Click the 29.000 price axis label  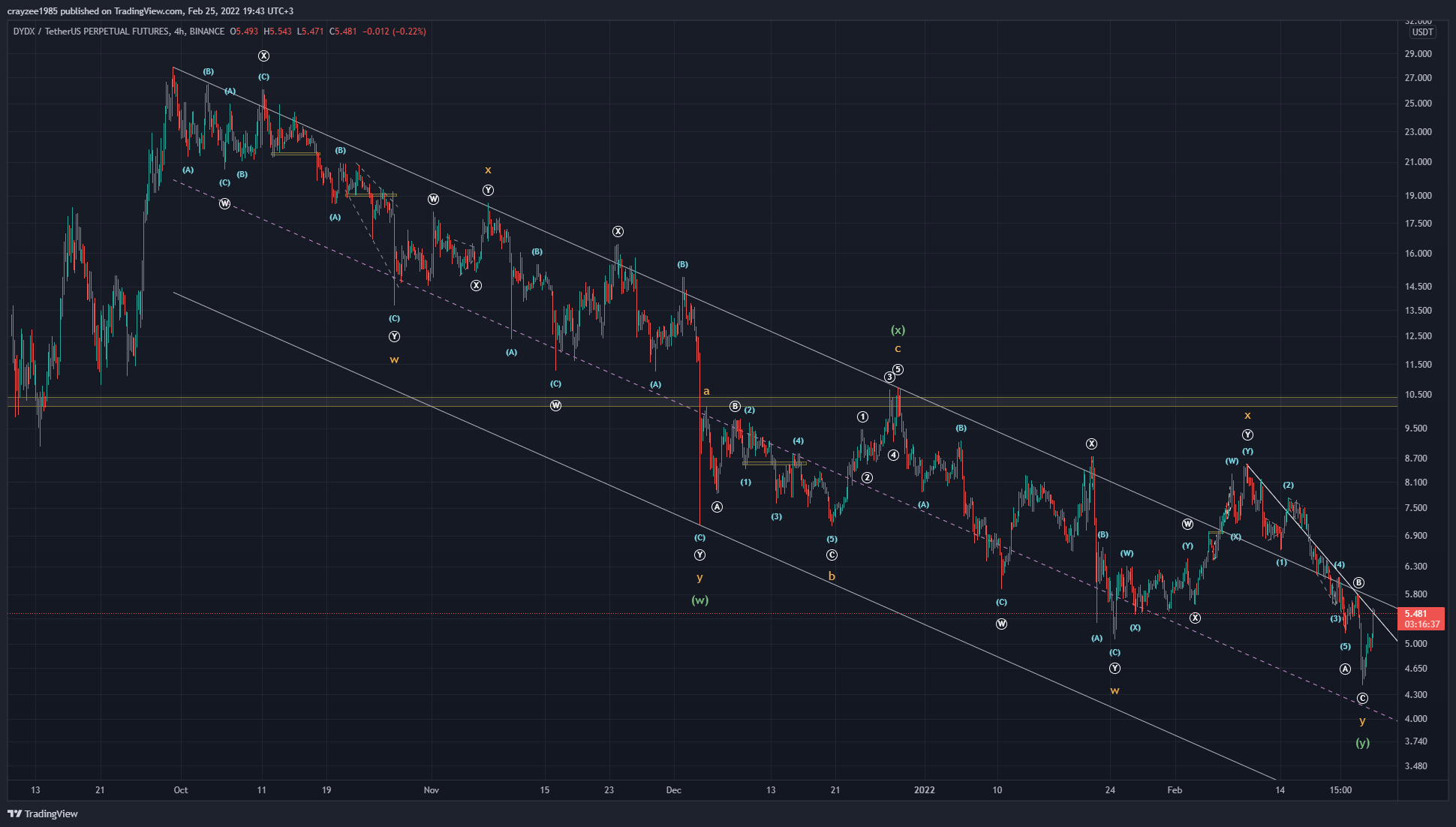[1418, 54]
